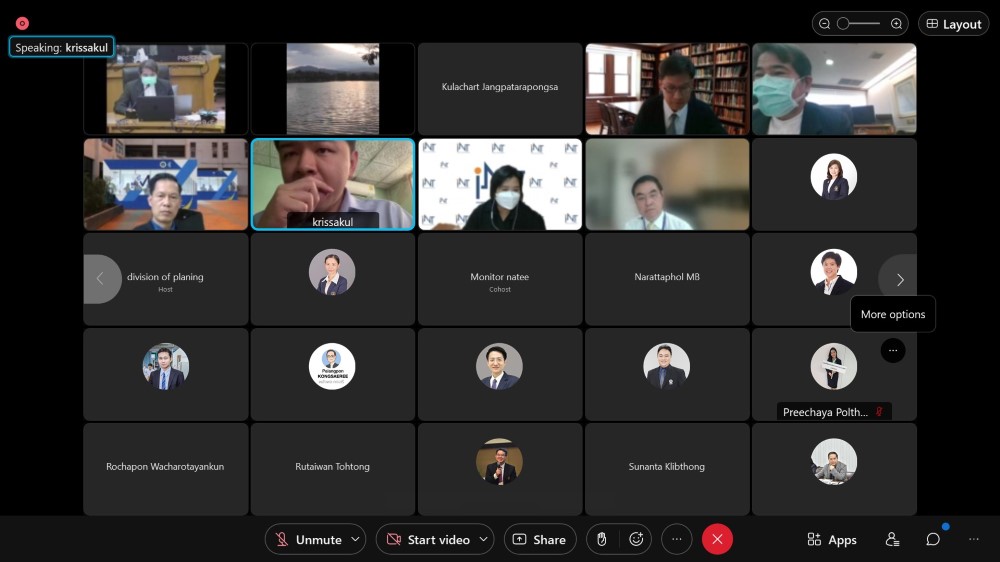
Task: Unmute the microphone
Action: pyautogui.click(x=308, y=540)
